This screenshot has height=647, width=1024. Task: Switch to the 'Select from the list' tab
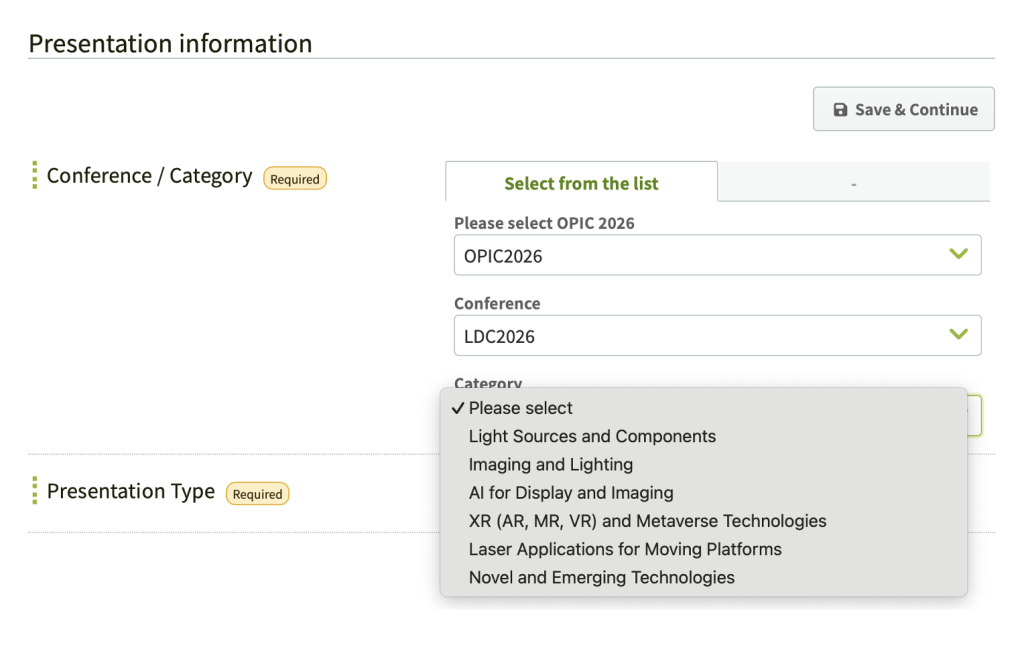pos(581,183)
